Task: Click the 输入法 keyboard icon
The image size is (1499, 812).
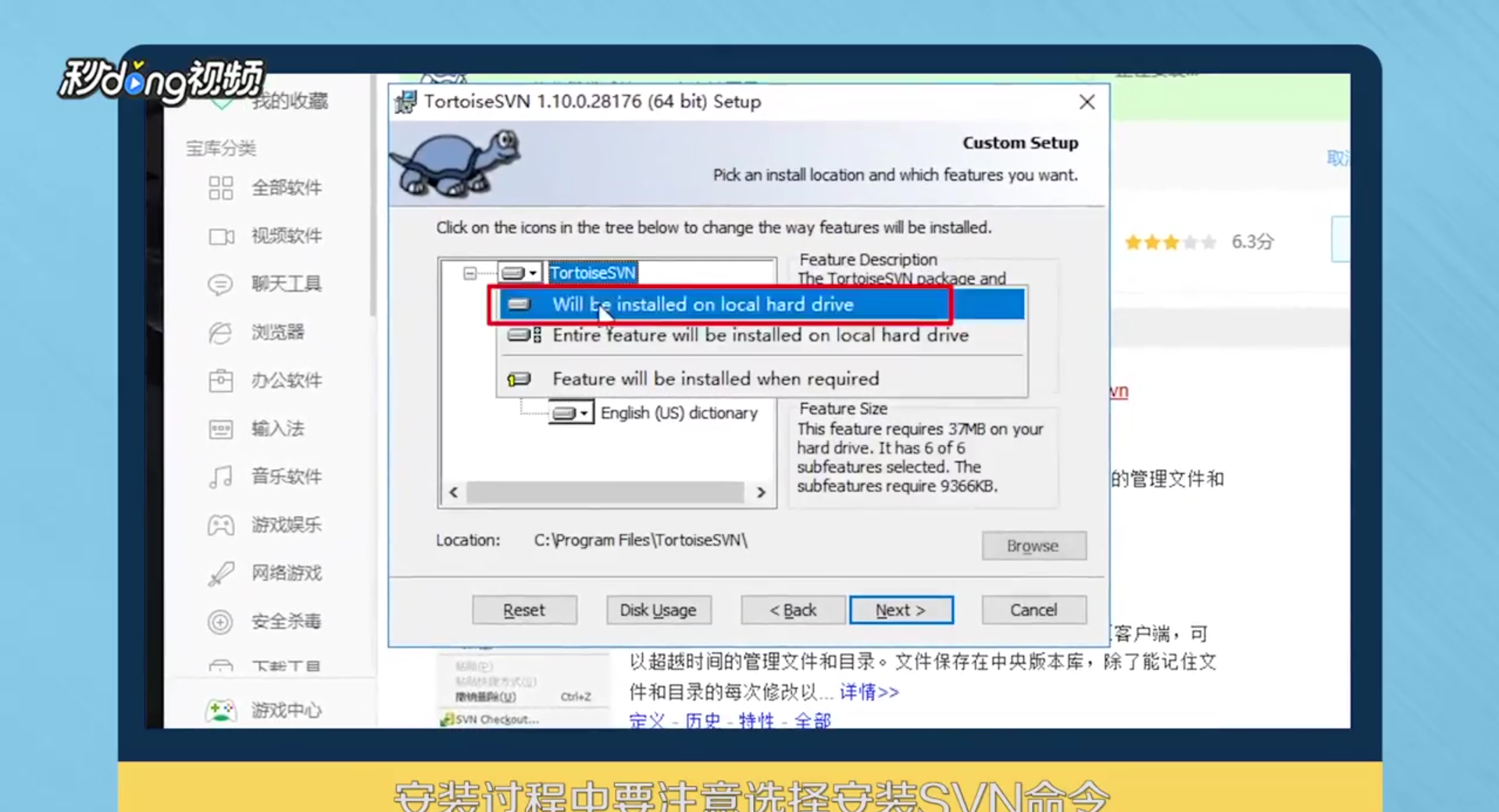Action: [x=221, y=430]
